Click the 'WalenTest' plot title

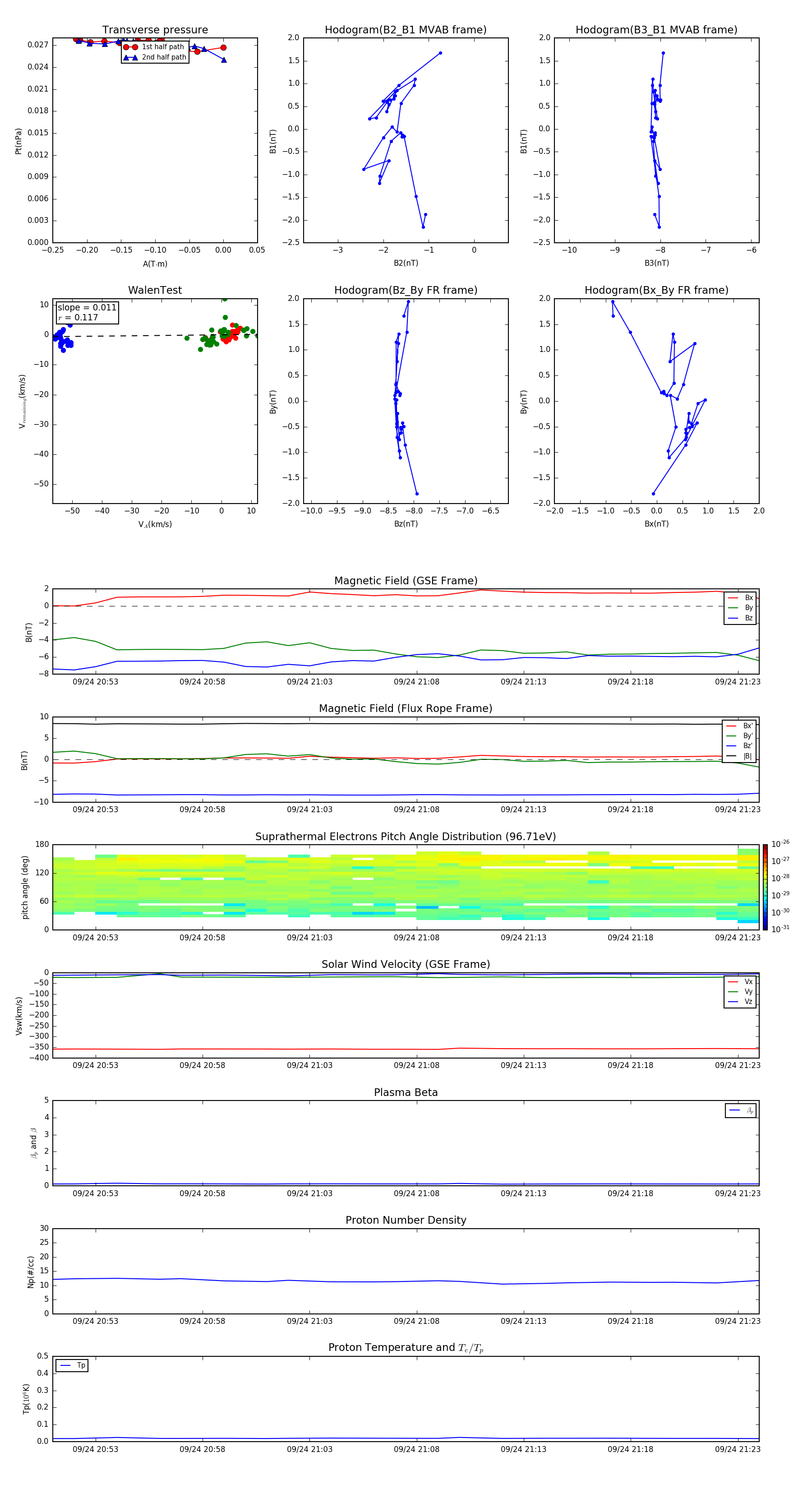155,290
